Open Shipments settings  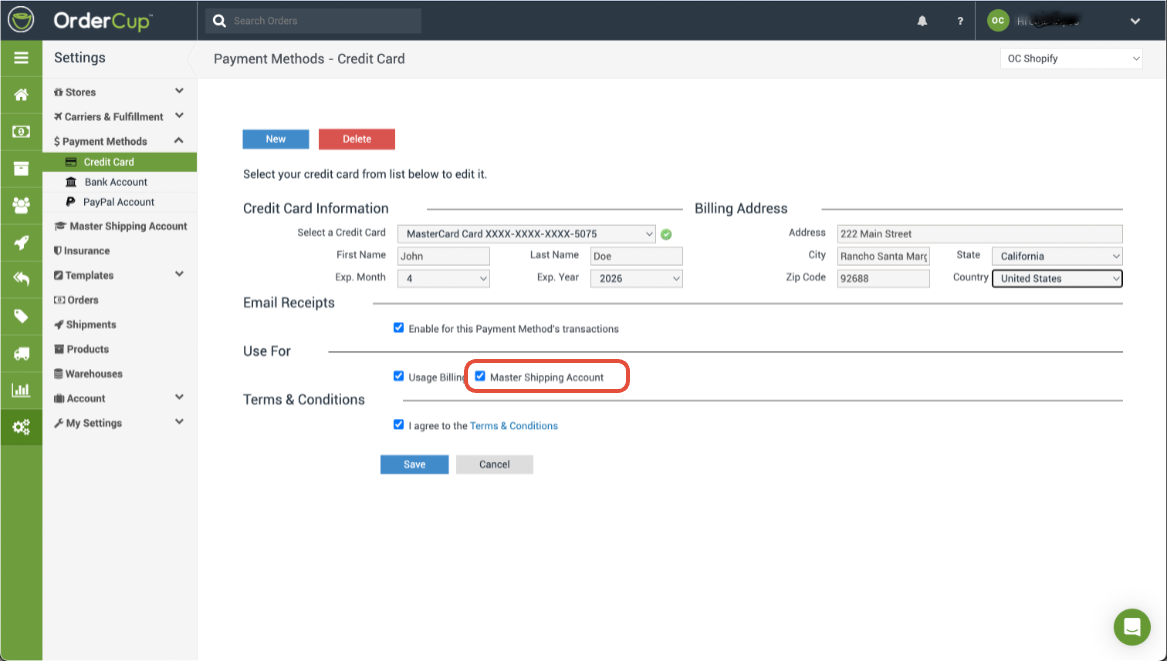click(x=85, y=325)
